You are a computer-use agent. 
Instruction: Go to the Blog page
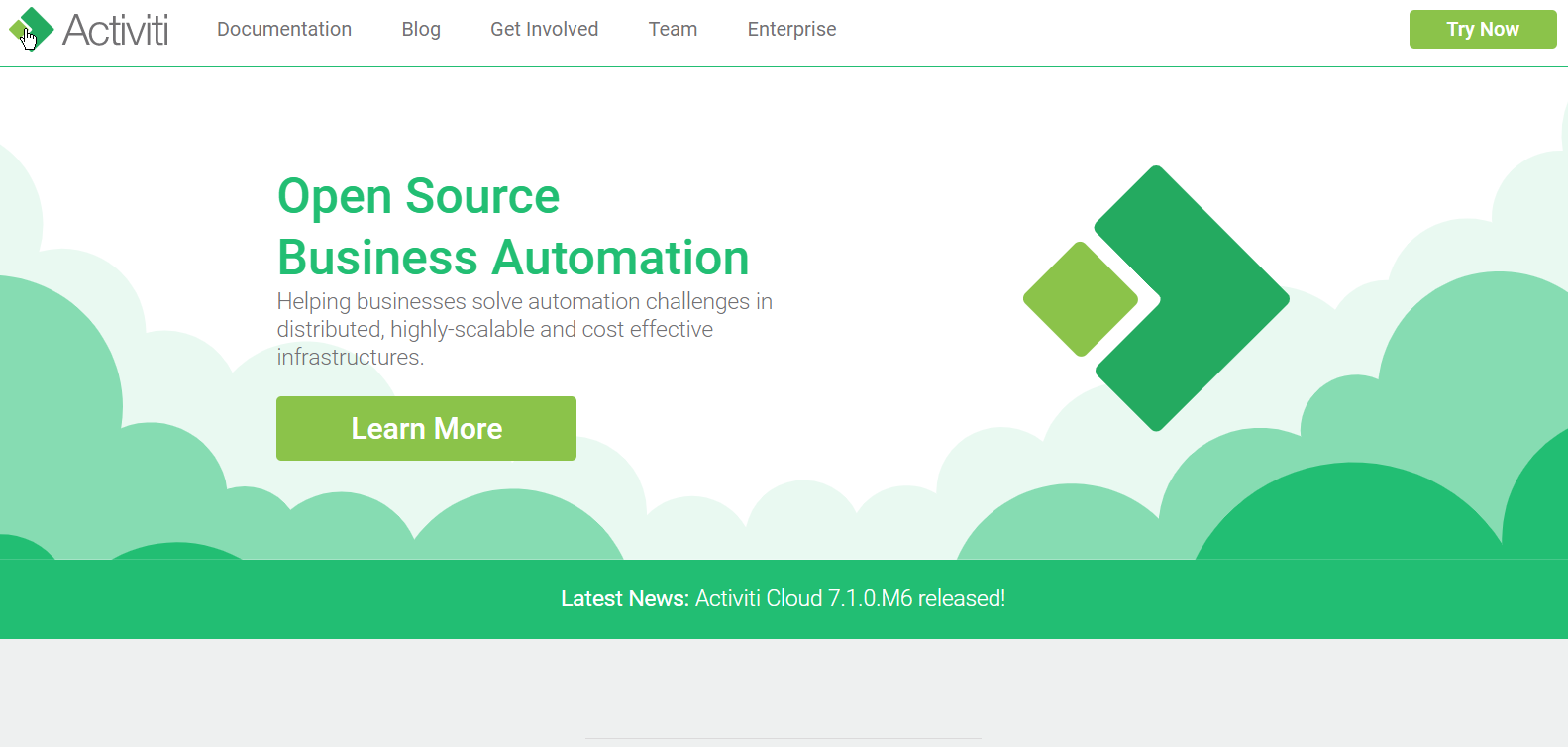coord(421,30)
